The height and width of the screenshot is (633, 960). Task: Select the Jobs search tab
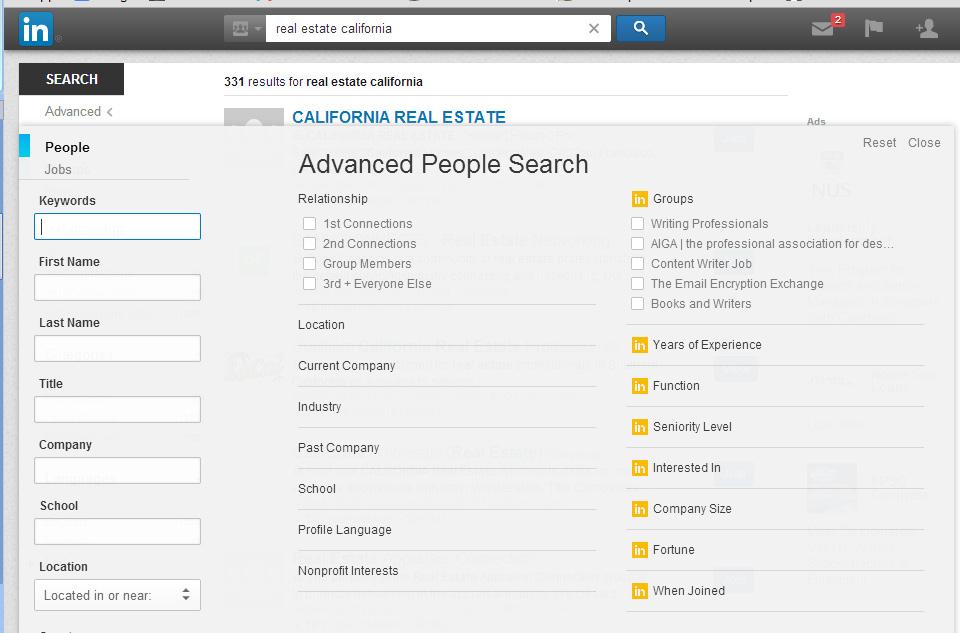click(x=58, y=170)
